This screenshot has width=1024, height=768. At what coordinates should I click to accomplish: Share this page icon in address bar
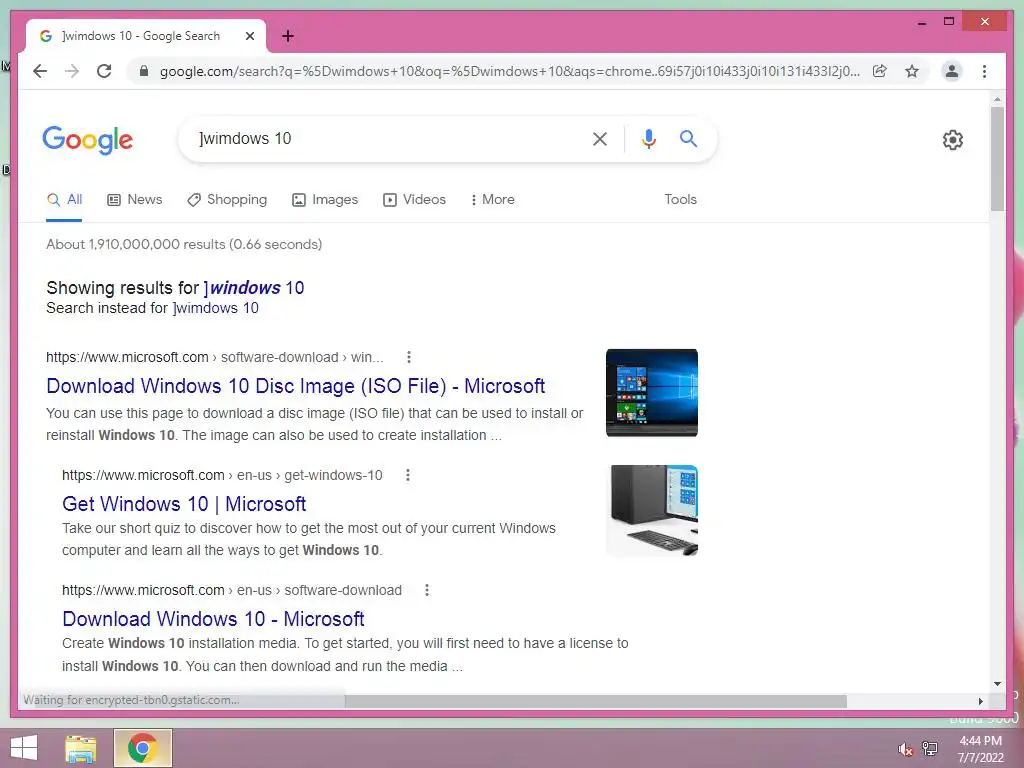coord(880,71)
